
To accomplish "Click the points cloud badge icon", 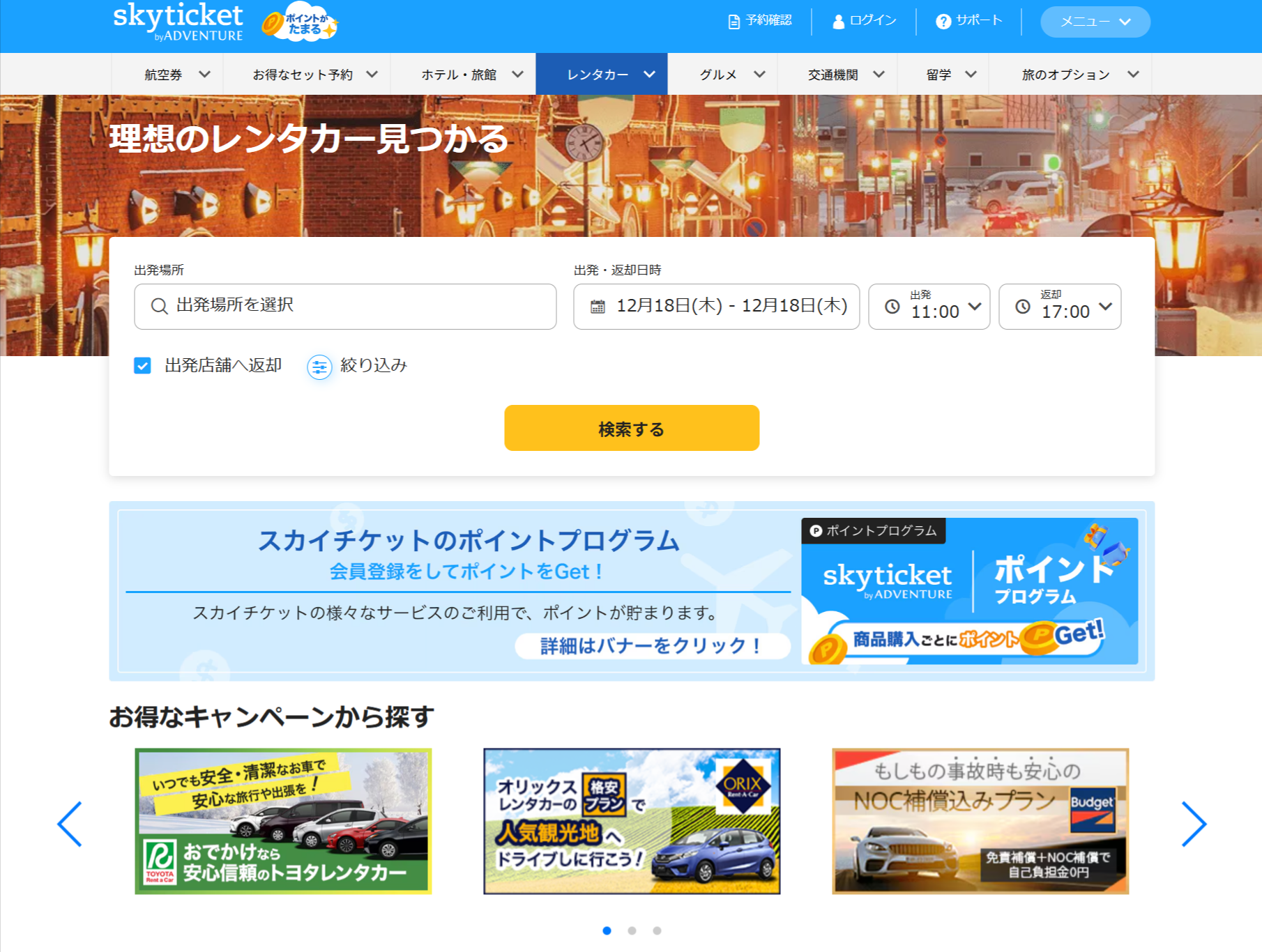I will [x=301, y=23].
